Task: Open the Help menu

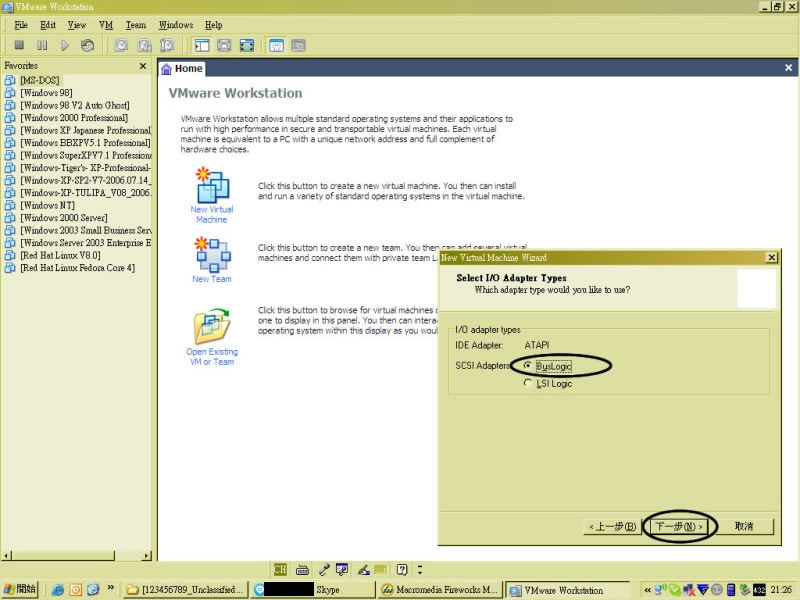Action: [214, 25]
